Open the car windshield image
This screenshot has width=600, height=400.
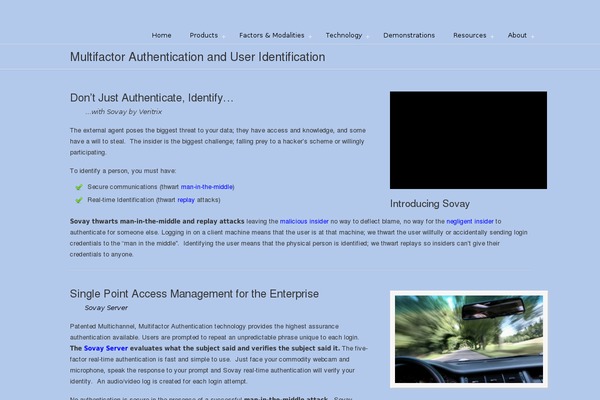[469, 339]
